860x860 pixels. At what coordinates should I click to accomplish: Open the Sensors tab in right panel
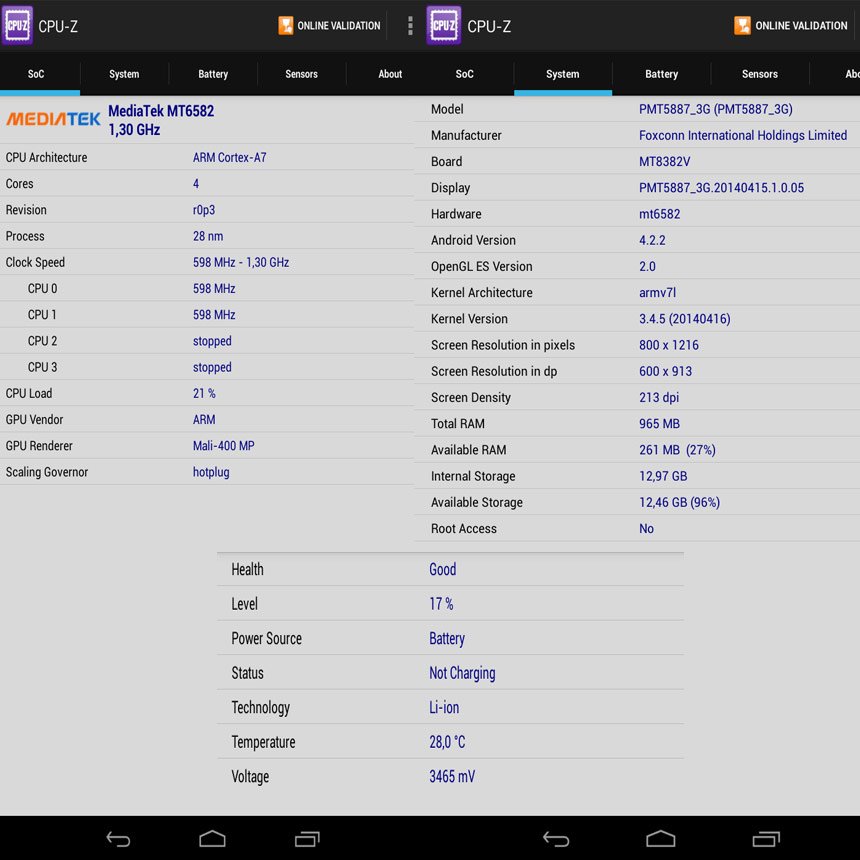(760, 74)
